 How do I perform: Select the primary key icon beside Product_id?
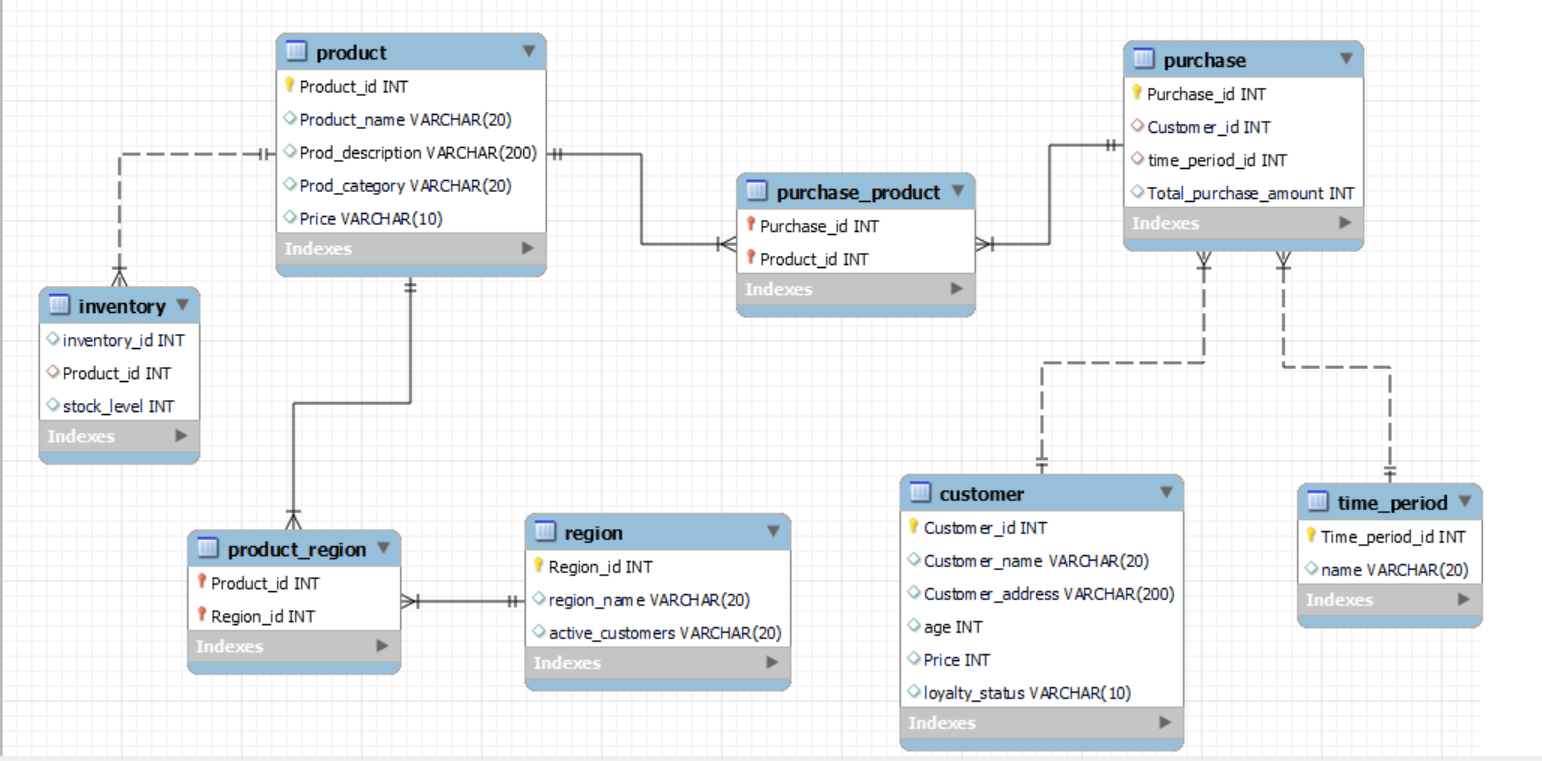[x=291, y=87]
